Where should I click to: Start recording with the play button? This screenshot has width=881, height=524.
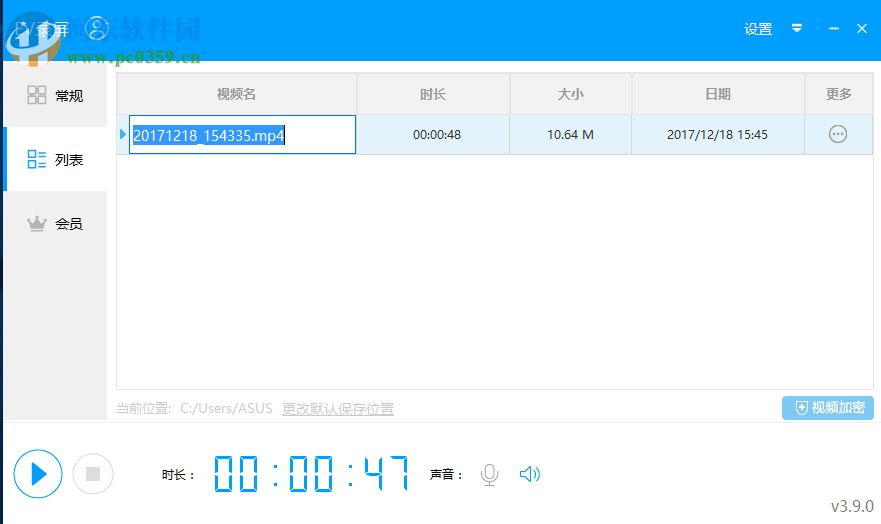(x=38, y=474)
